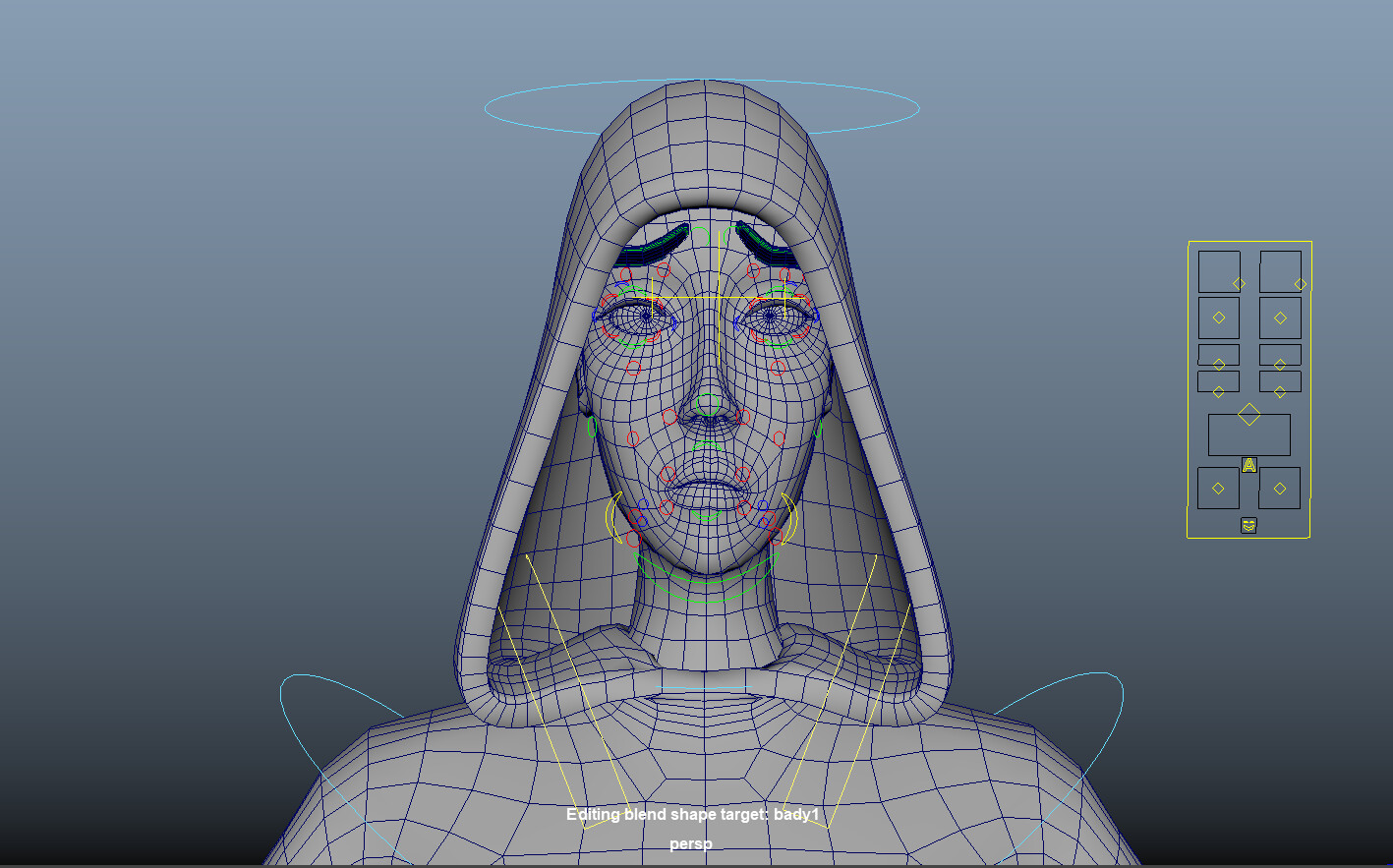Select the small left lower diamond in the picker

point(1219,390)
